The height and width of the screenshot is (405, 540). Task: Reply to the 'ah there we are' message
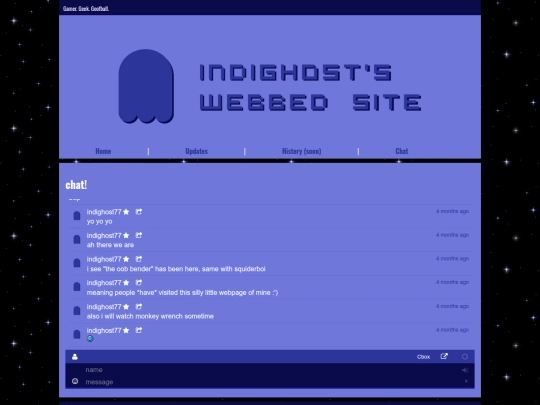click(x=138, y=235)
